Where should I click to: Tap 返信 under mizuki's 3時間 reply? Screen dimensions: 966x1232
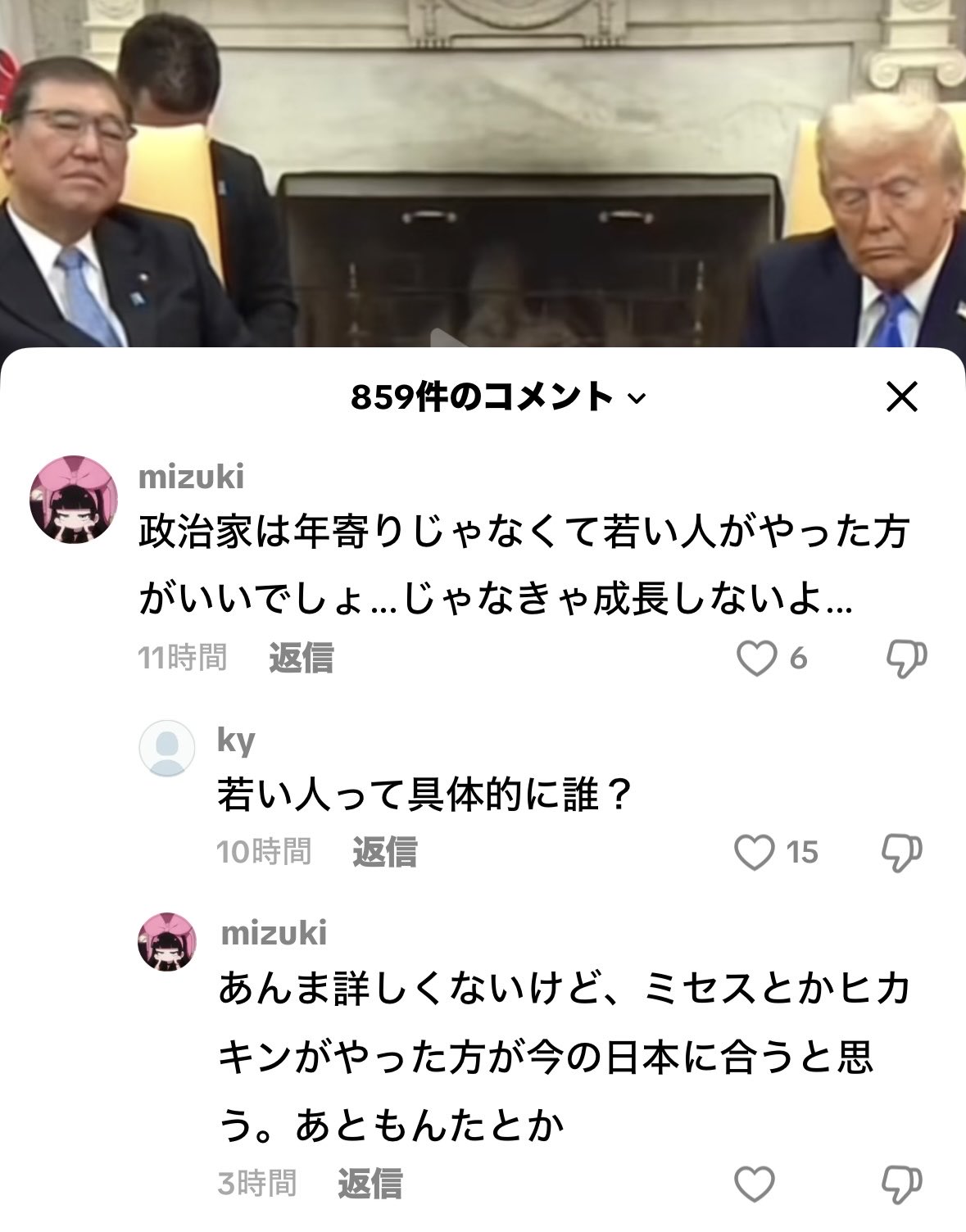coord(370,1184)
